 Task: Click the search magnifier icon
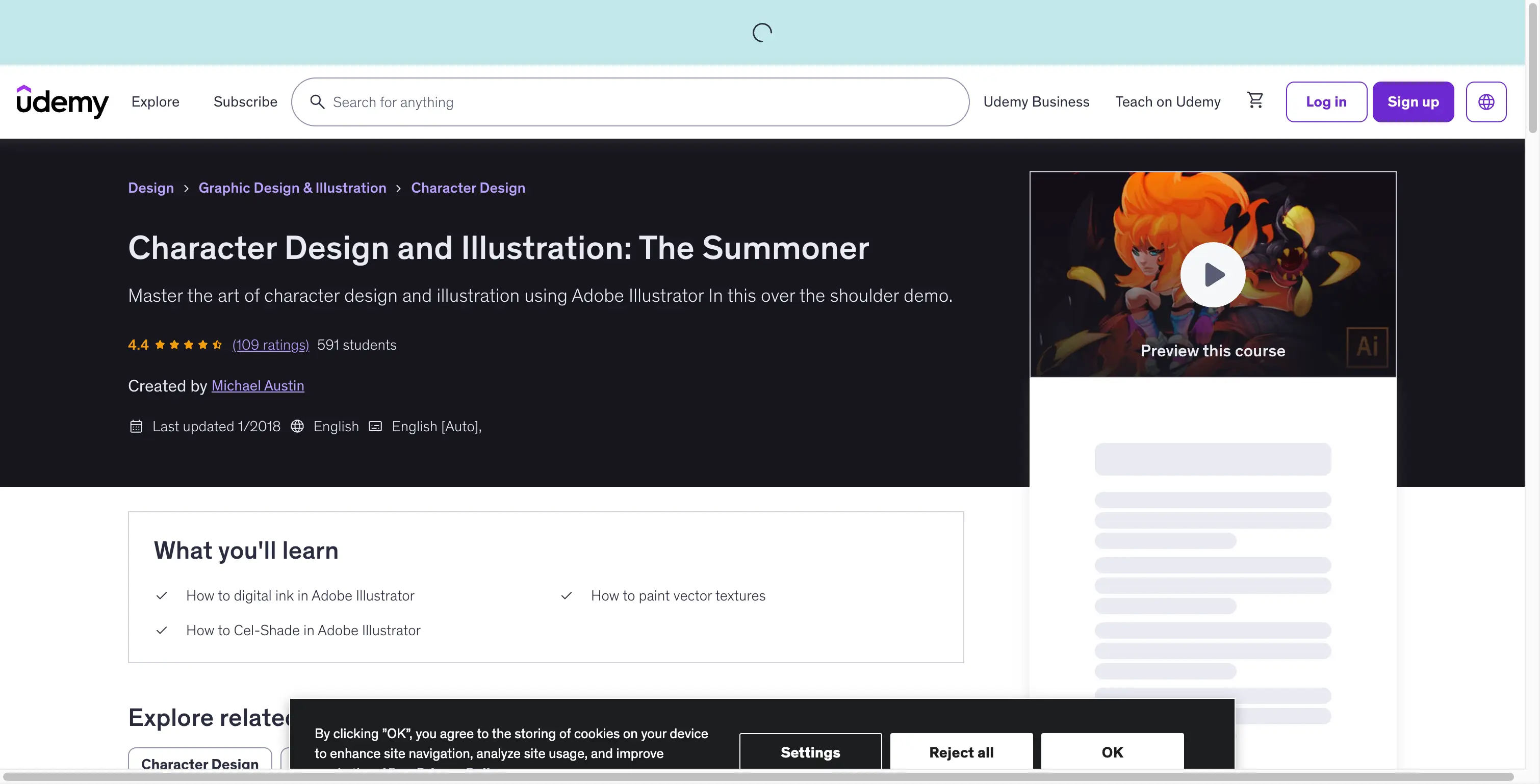(318, 101)
